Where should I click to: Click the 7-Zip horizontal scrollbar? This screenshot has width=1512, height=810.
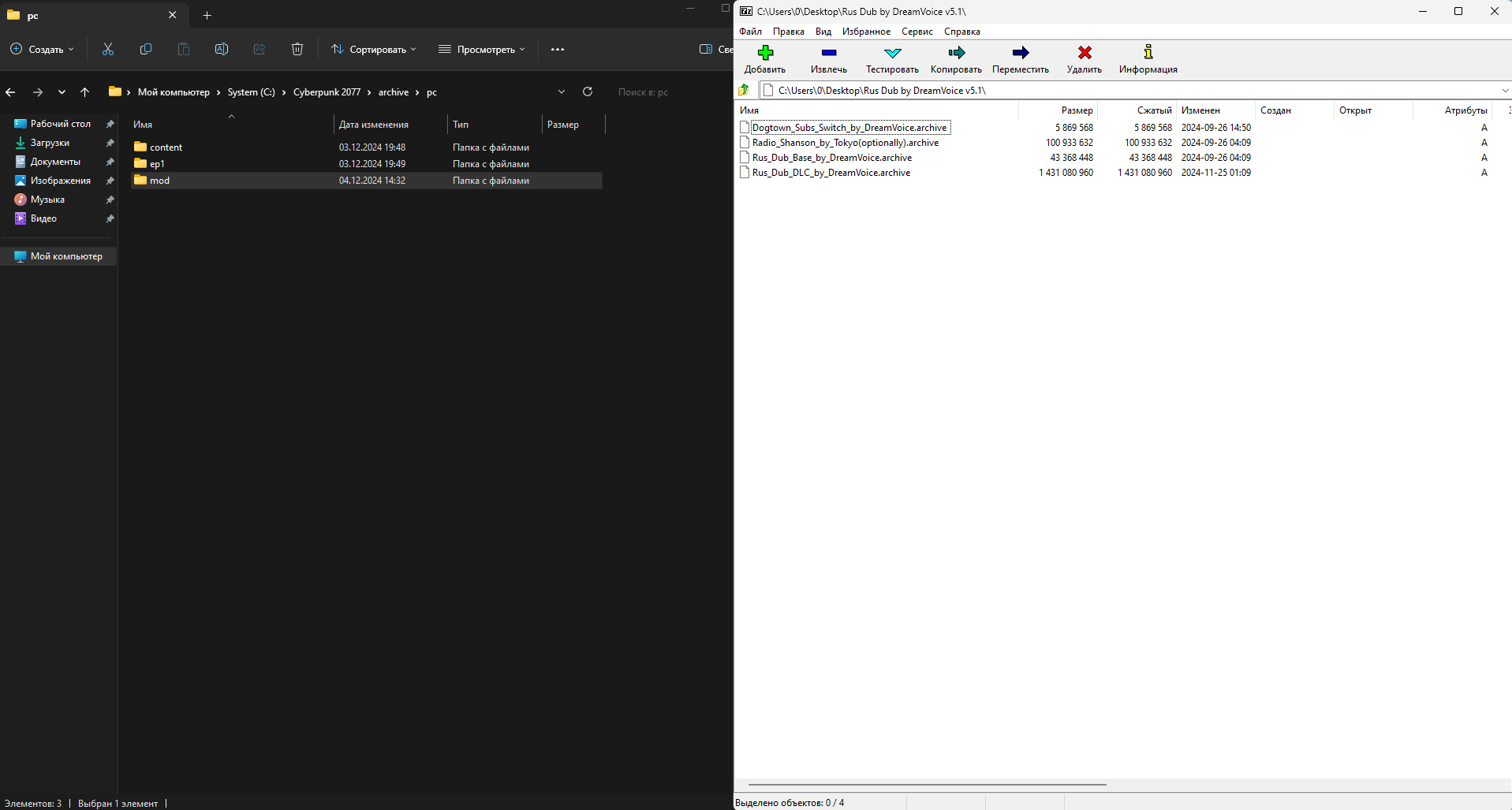coord(927,785)
